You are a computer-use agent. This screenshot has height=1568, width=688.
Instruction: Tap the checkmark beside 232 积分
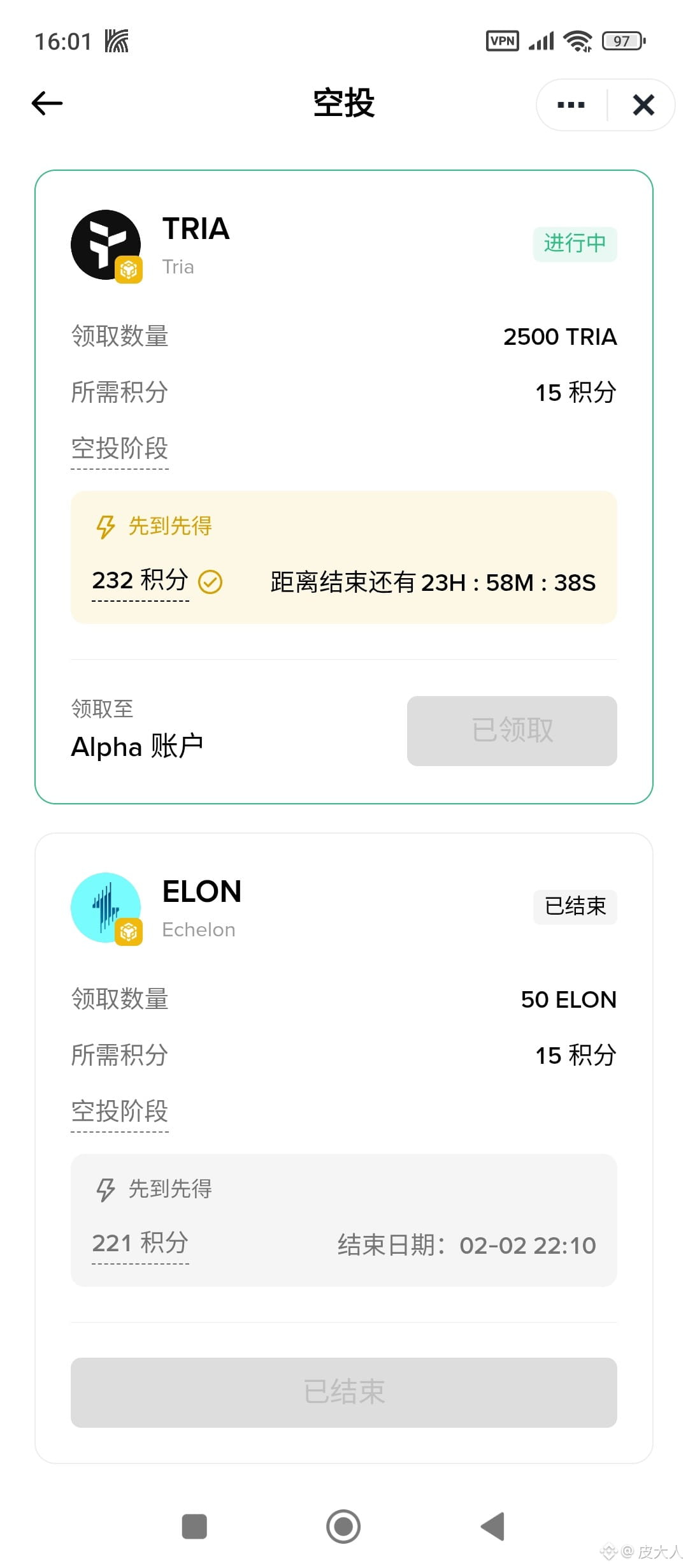210,582
